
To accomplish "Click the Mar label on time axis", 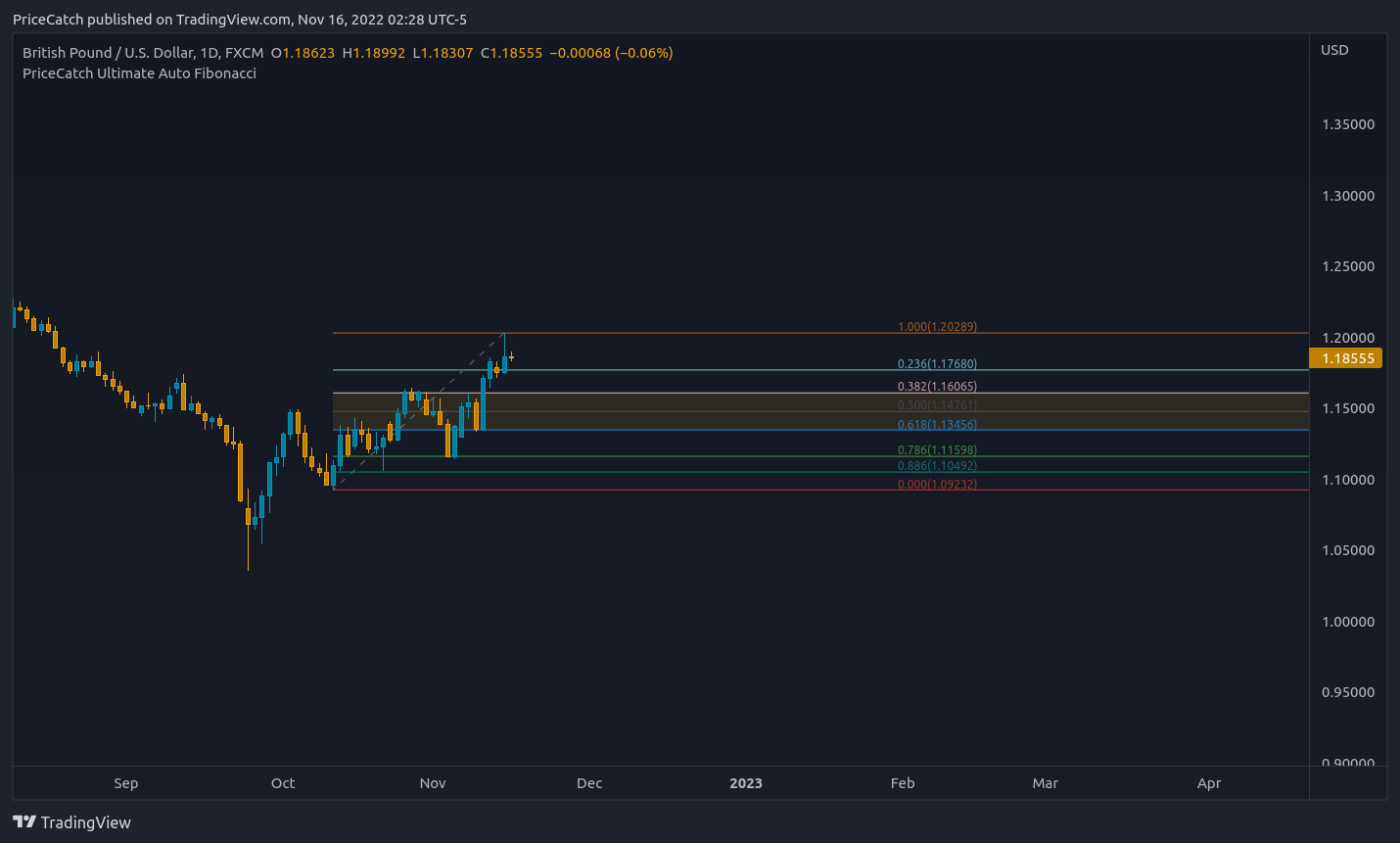I will pos(1046,783).
